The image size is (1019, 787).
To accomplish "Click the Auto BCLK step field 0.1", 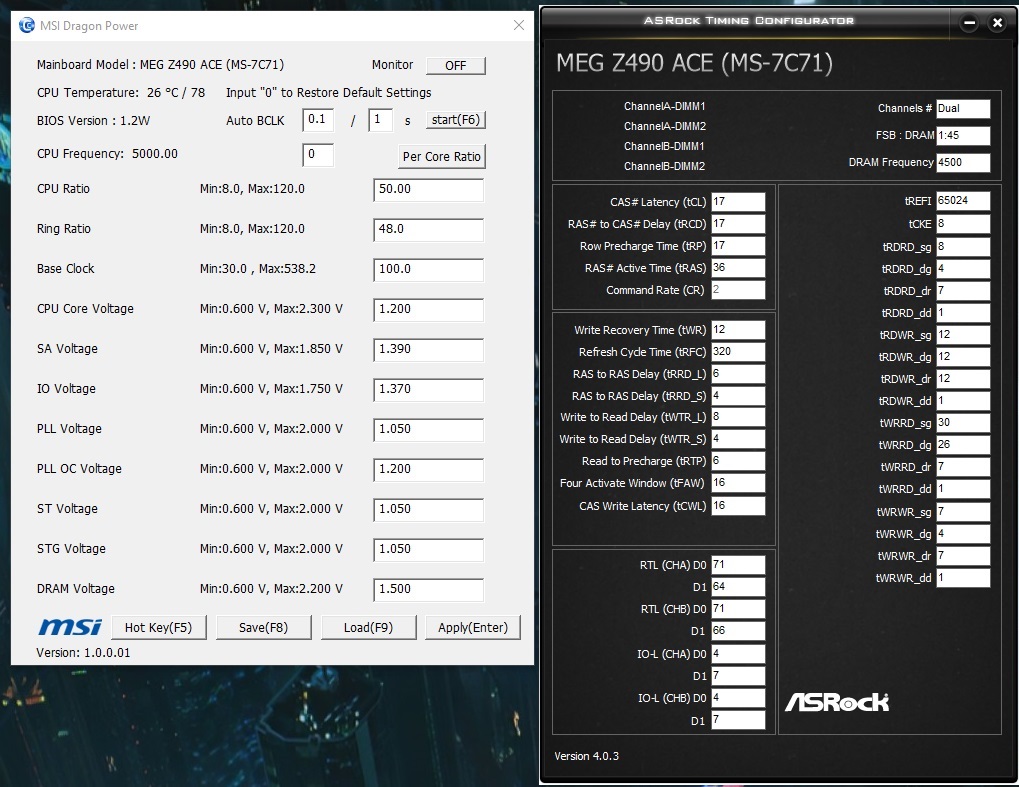I will [x=318, y=120].
